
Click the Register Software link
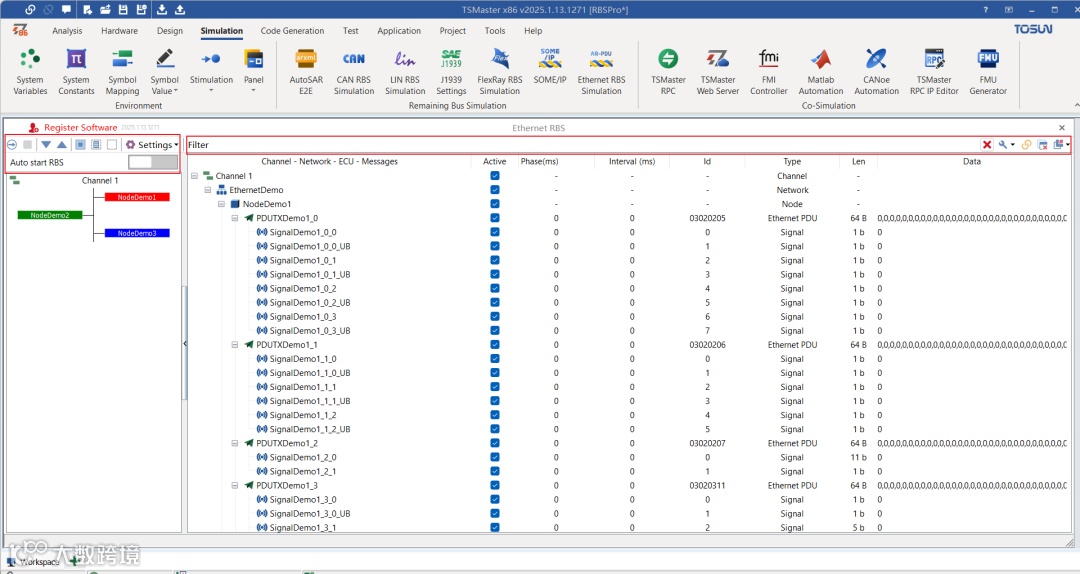tap(81, 127)
